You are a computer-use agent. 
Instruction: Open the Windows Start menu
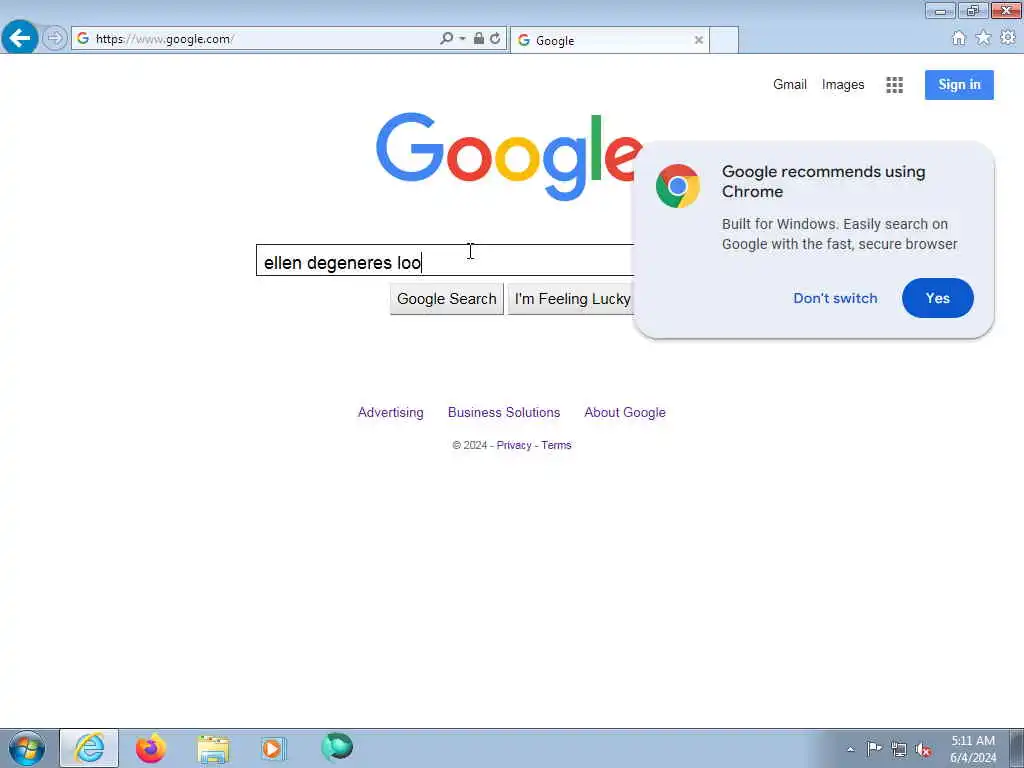pos(27,748)
